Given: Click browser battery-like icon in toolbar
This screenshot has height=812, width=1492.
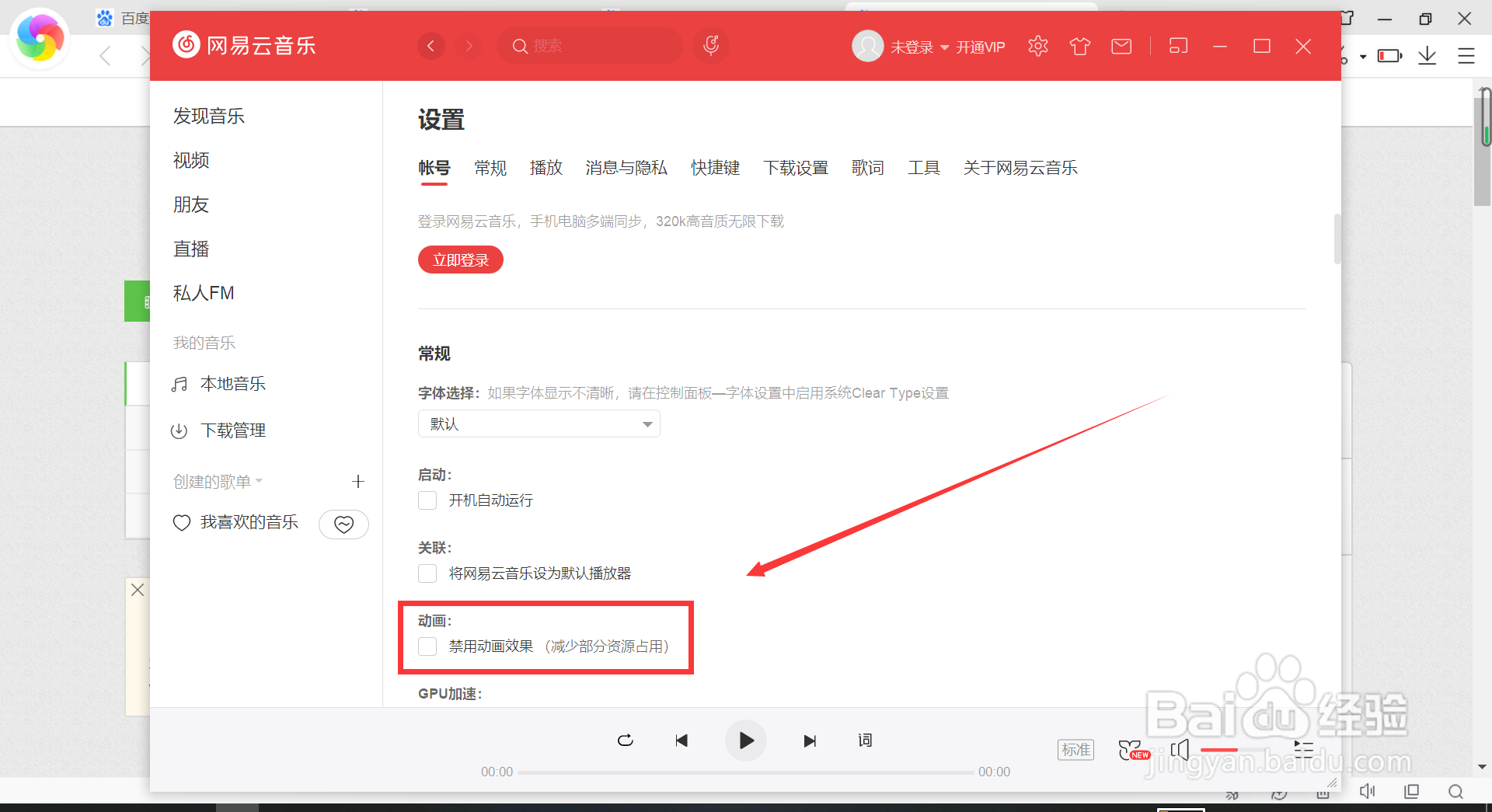Looking at the screenshot, I should coord(1389,56).
